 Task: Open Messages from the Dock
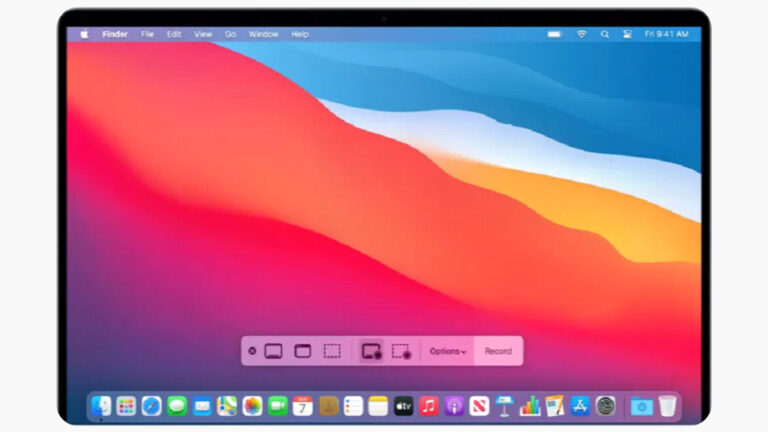[x=177, y=406]
